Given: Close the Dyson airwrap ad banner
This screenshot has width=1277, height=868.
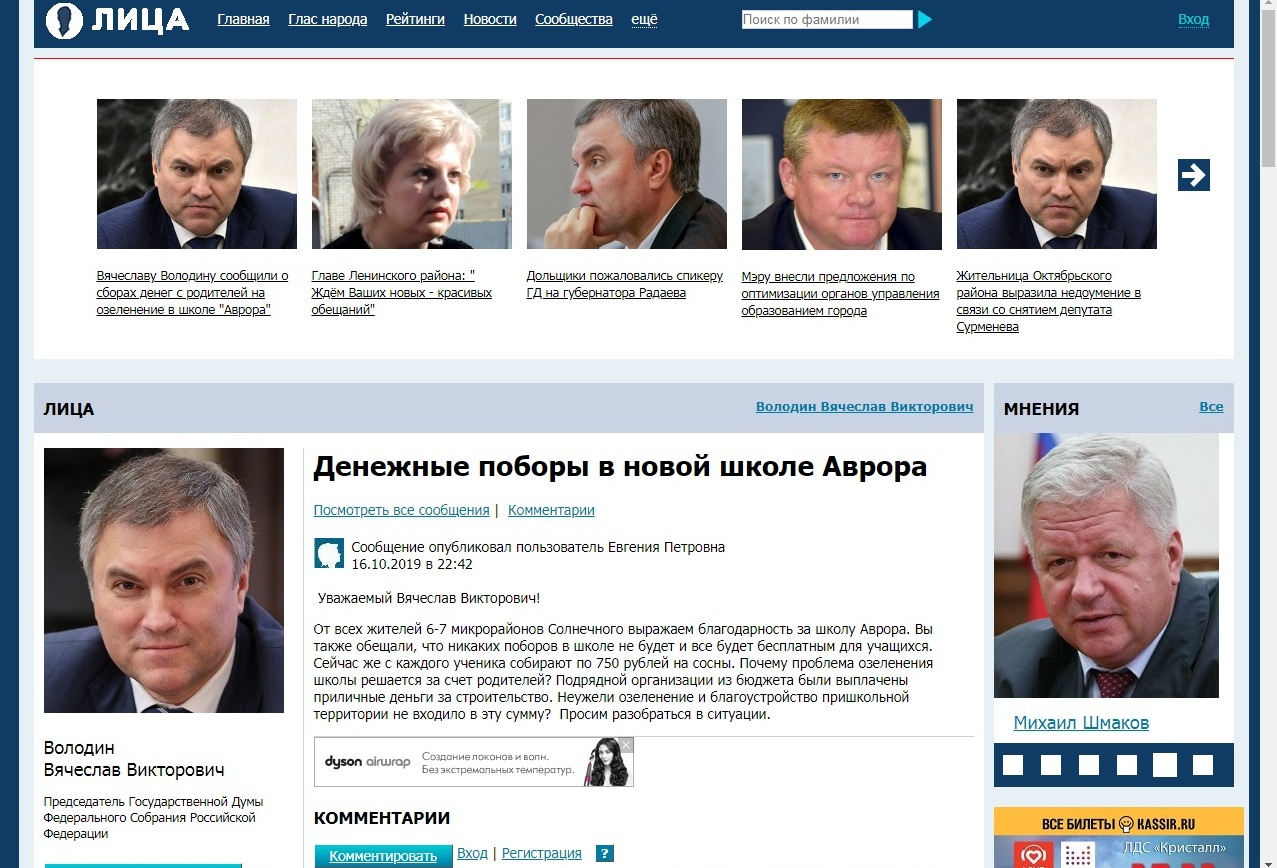Looking at the screenshot, I should tap(625, 745).
